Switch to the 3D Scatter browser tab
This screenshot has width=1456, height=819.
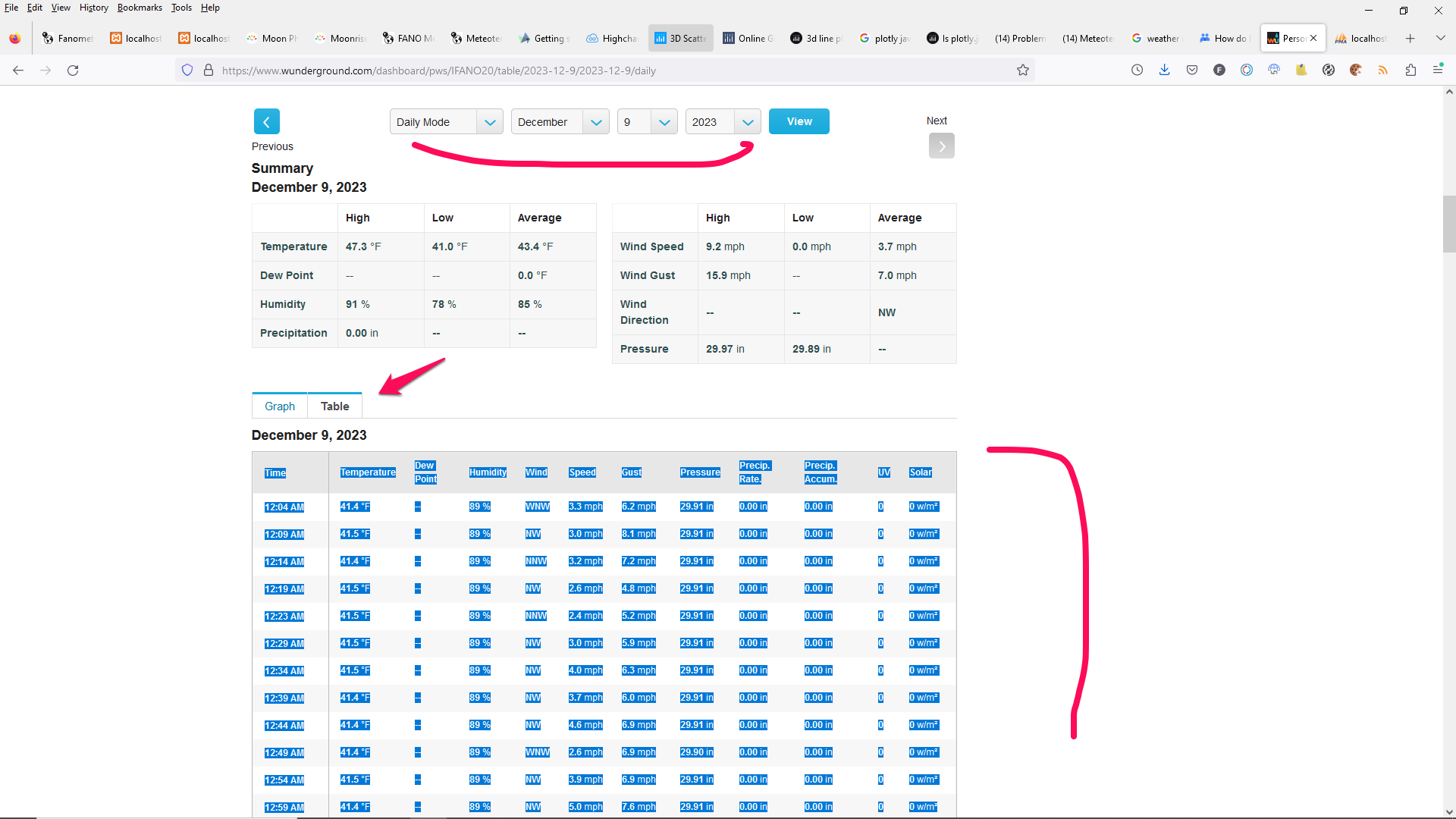tap(680, 39)
